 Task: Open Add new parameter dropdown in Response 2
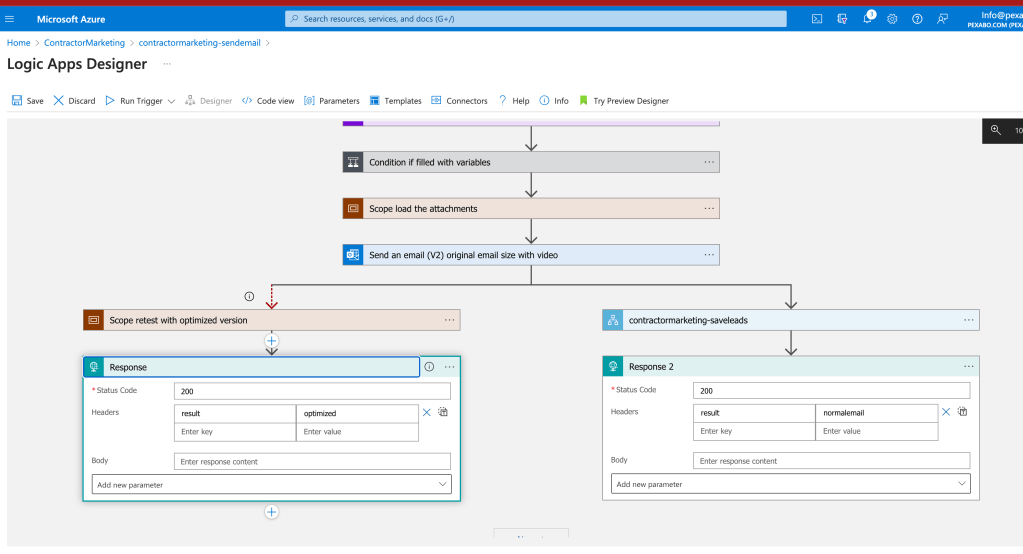coord(791,484)
